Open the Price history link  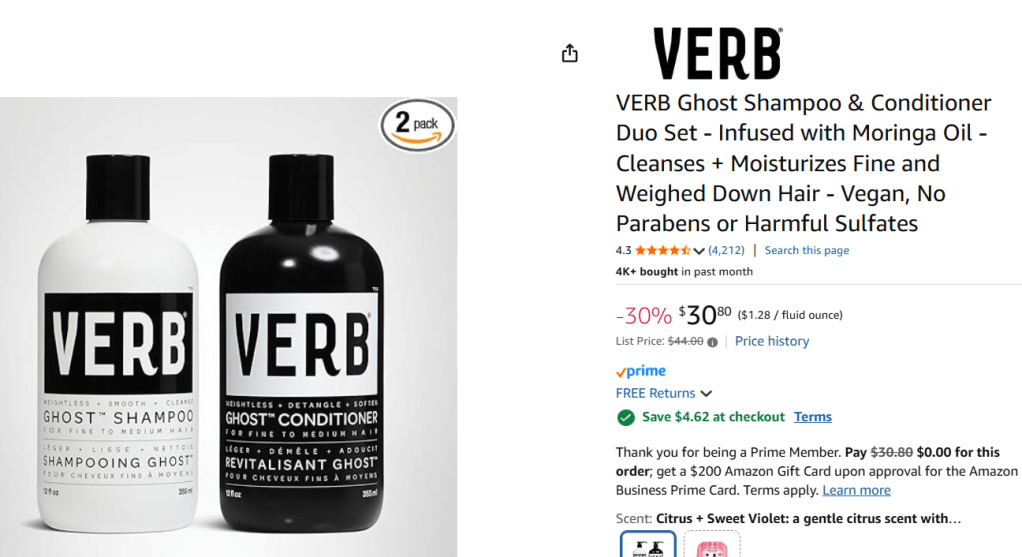click(x=772, y=341)
